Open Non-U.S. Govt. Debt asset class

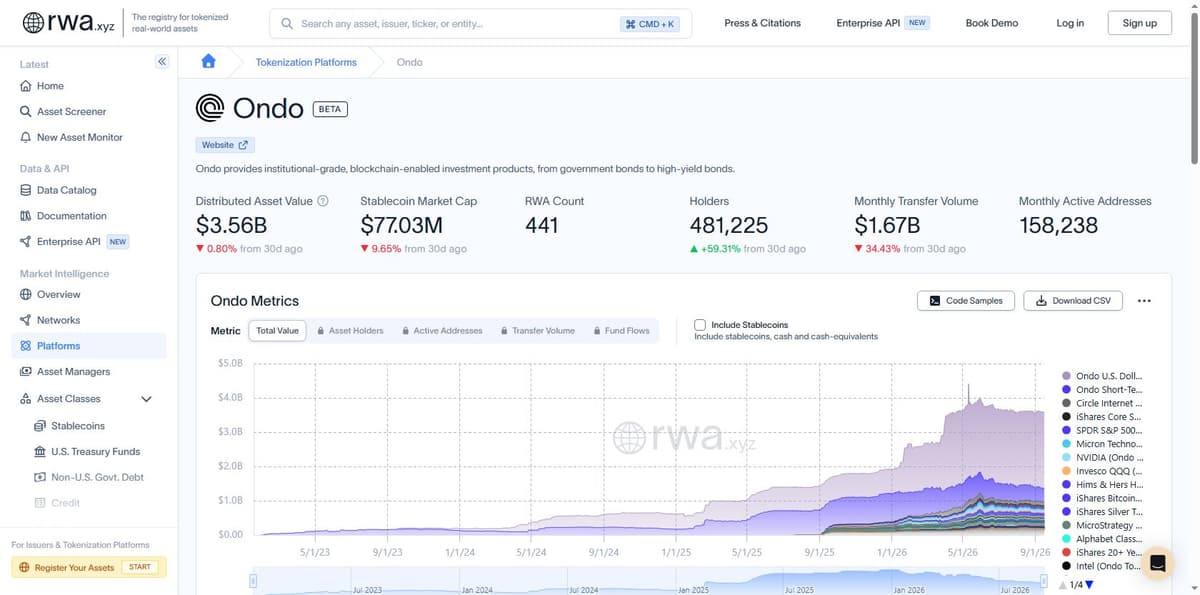pyautogui.click(x=89, y=477)
